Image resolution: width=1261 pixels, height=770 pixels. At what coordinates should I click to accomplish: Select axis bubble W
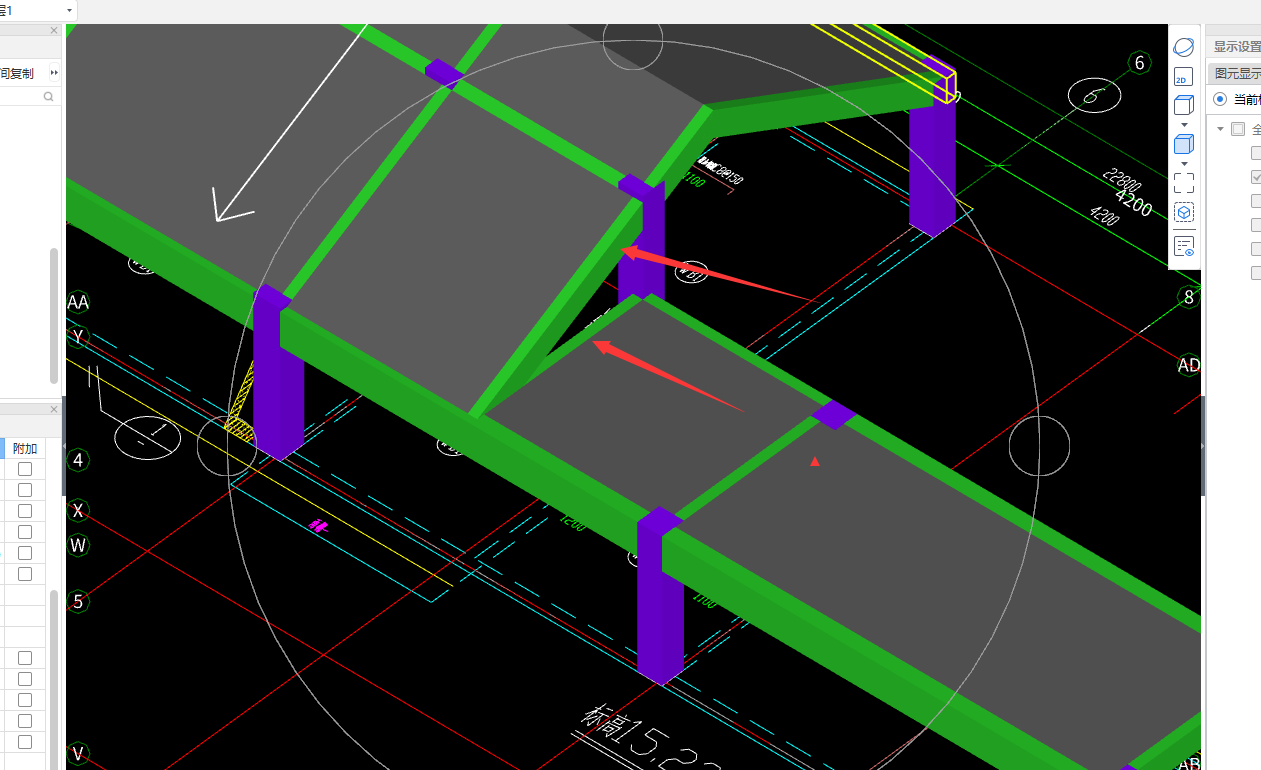[78, 545]
